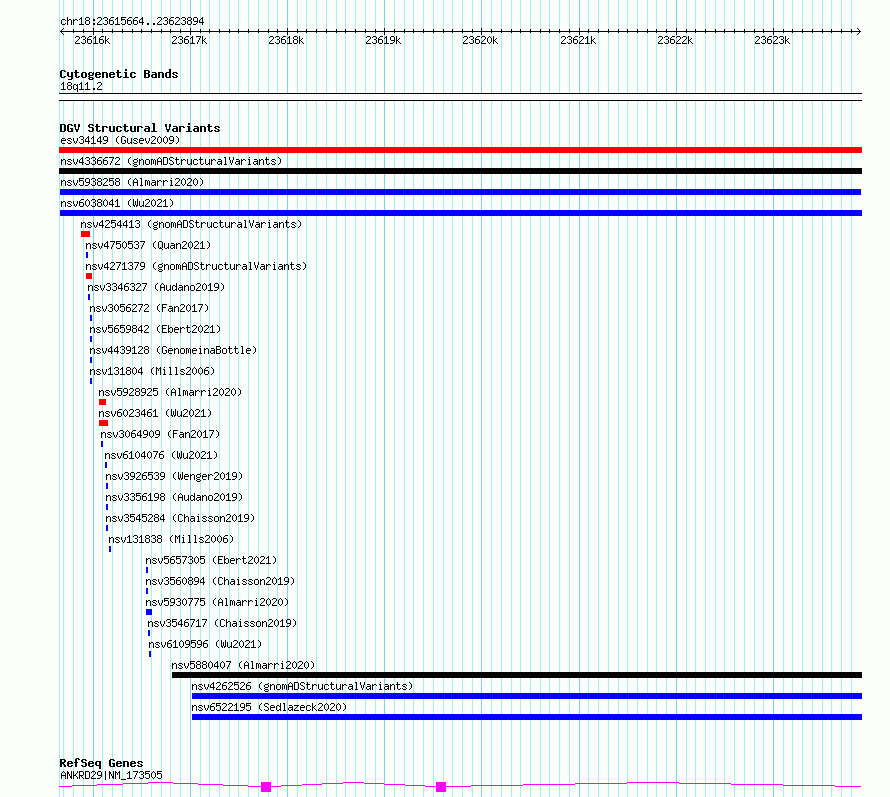
Task: Open the ANKRD29|NM_173505 gene label
Action: pos(111,775)
